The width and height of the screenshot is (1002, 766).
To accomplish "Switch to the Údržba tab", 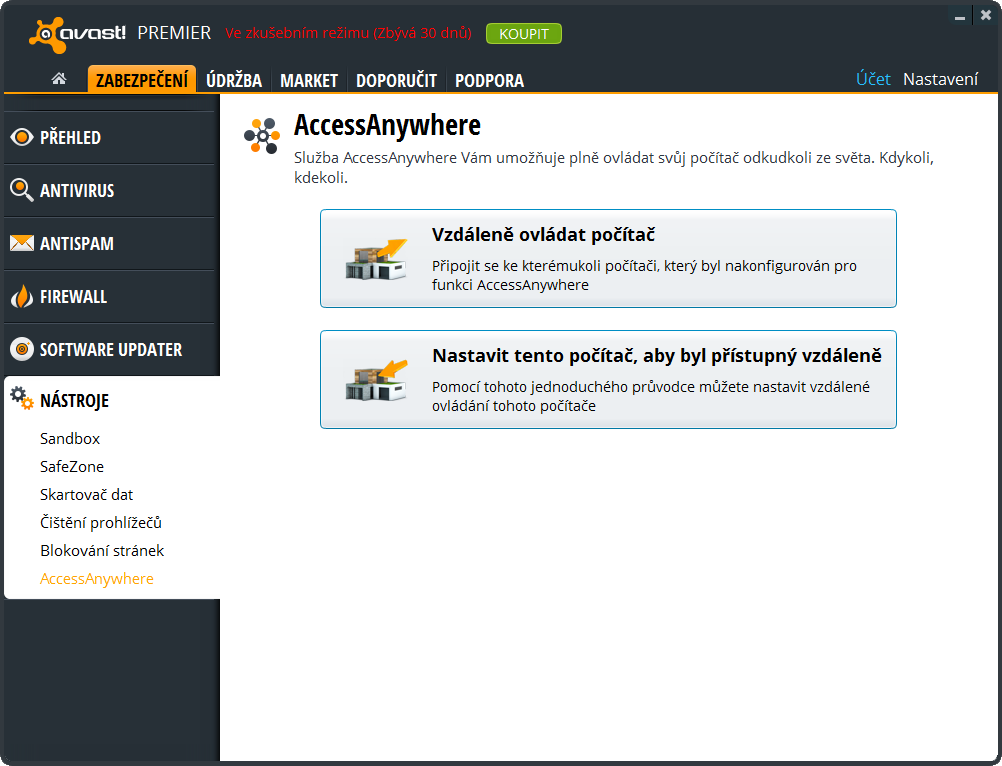I will (x=234, y=80).
